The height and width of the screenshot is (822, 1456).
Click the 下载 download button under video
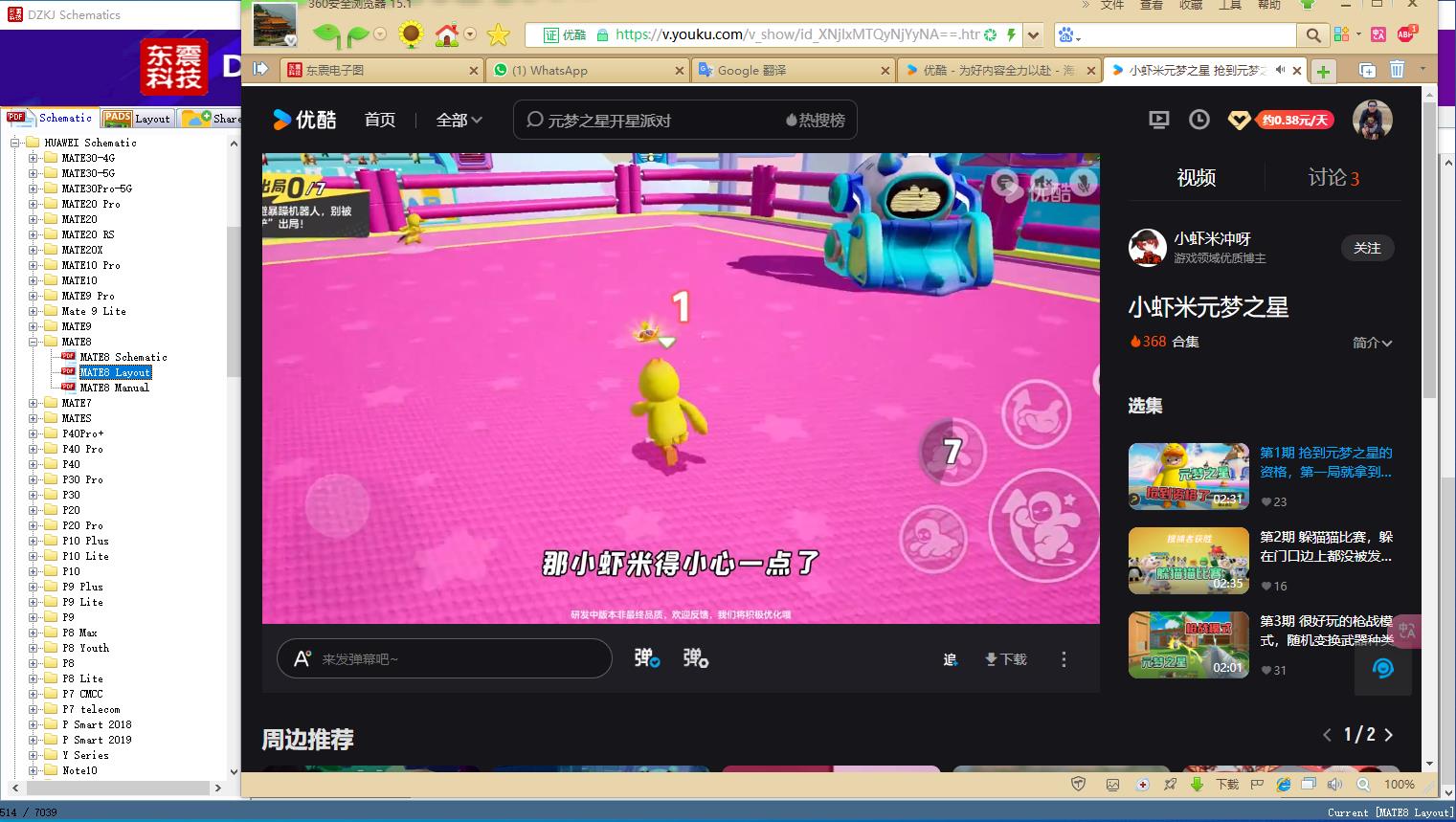coord(1005,659)
